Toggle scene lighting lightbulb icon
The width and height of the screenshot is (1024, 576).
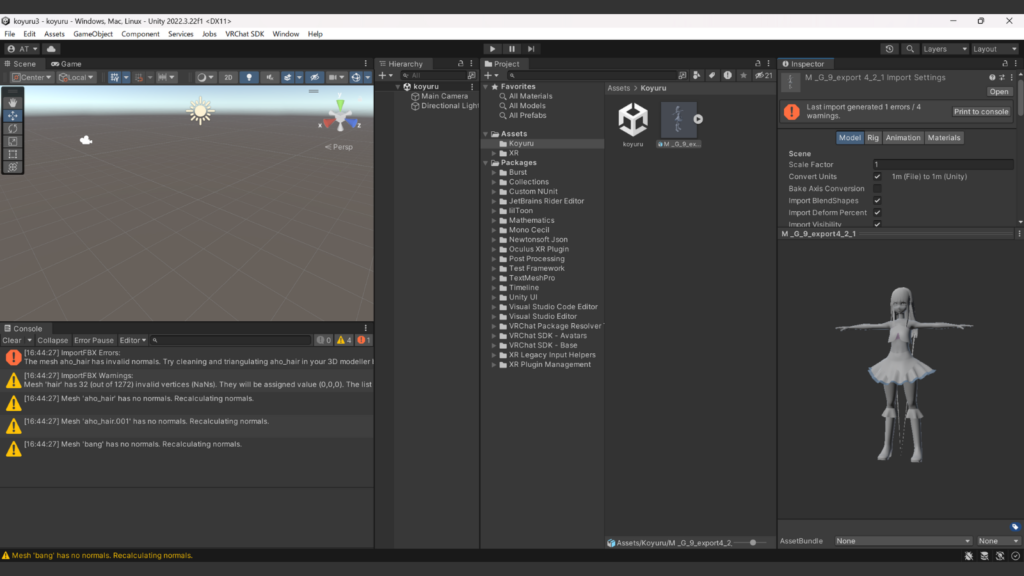(x=250, y=77)
